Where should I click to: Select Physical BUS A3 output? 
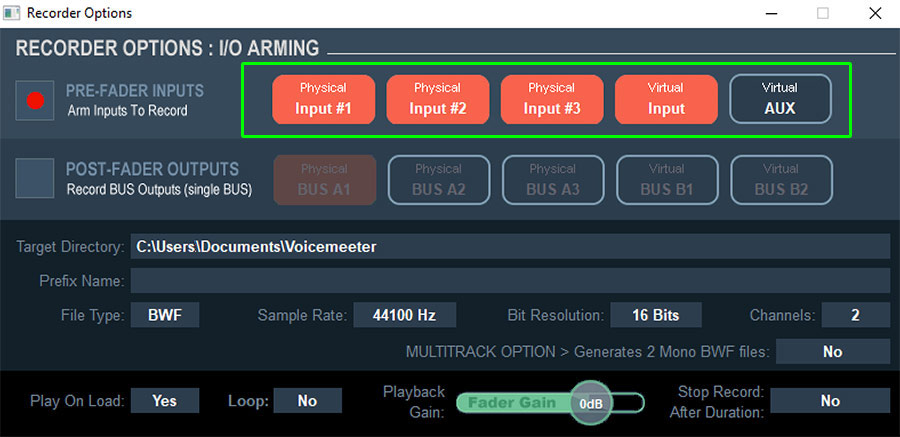click(x=553, y=180)
